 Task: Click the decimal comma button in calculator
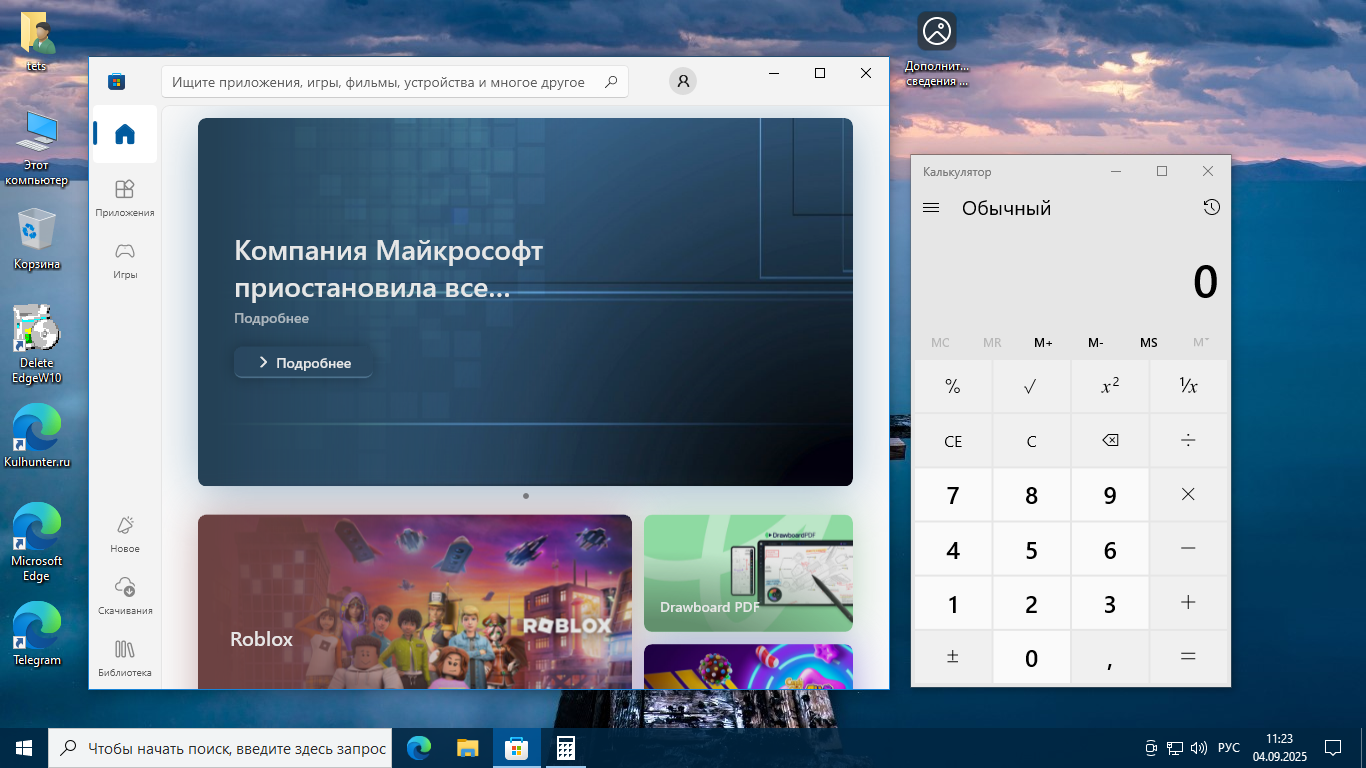(x=1110, y=656)
